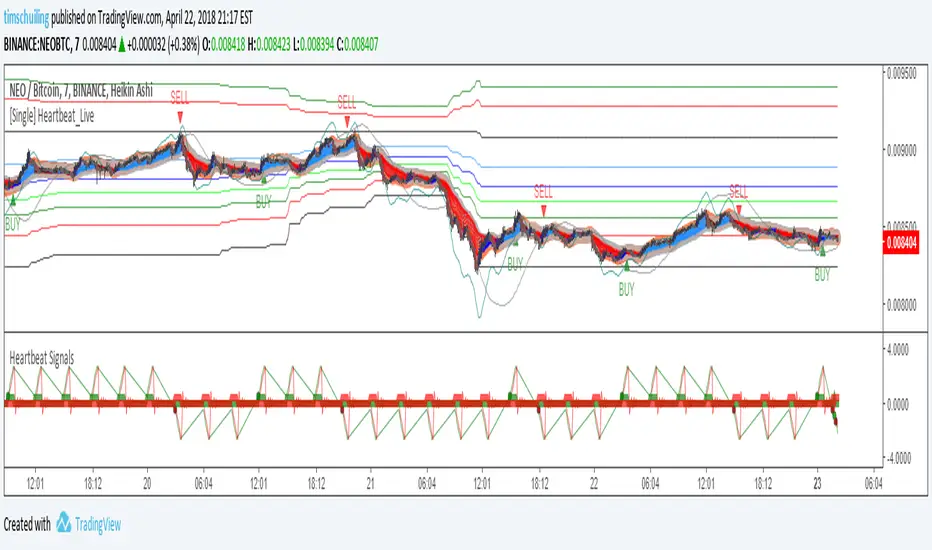932x550 pixels.
Task: Click the high value H:0.008423
Action: (269, 45)
